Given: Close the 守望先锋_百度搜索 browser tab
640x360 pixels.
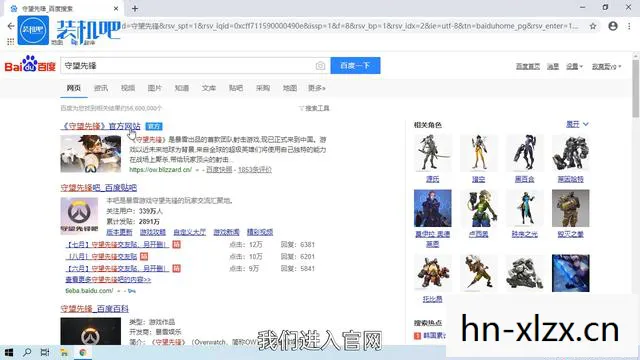Looking at the screenshot, I should tap(116, 8).
